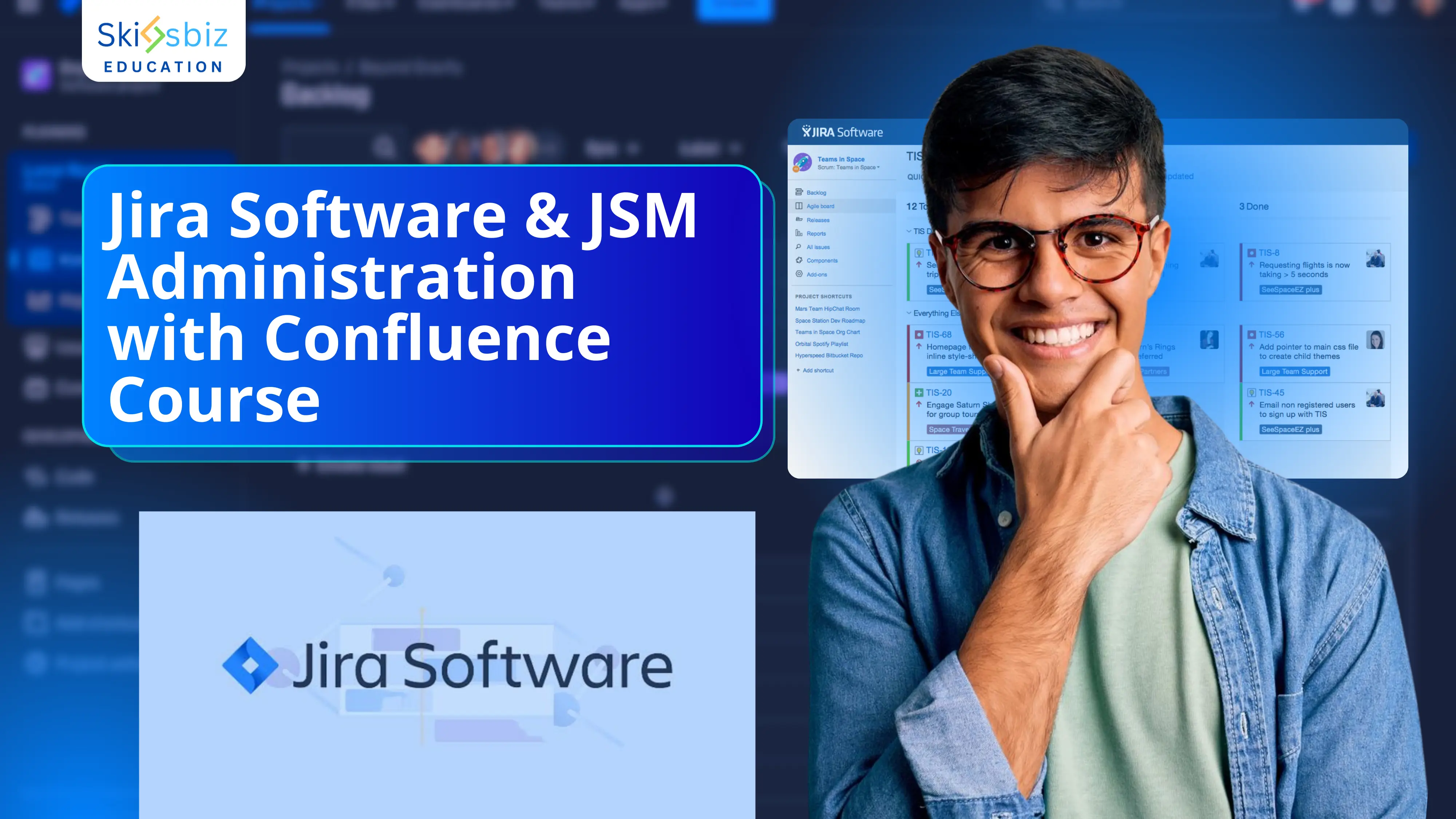Open the Orbital Spotify Playlist shortcut
The image size is (1456, 819).
tap(822, 344)
